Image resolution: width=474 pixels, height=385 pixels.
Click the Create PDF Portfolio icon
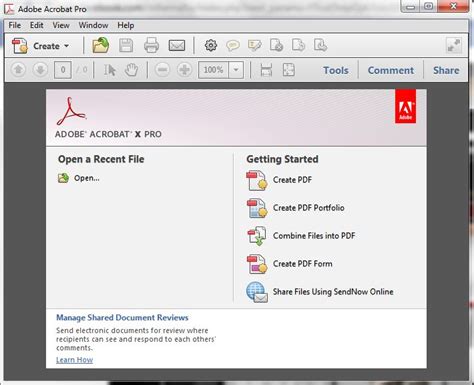click(x=257, y=208)
